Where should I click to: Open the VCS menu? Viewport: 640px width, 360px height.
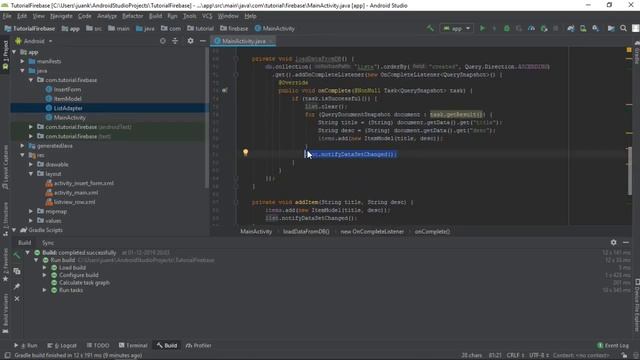(207, 16)
